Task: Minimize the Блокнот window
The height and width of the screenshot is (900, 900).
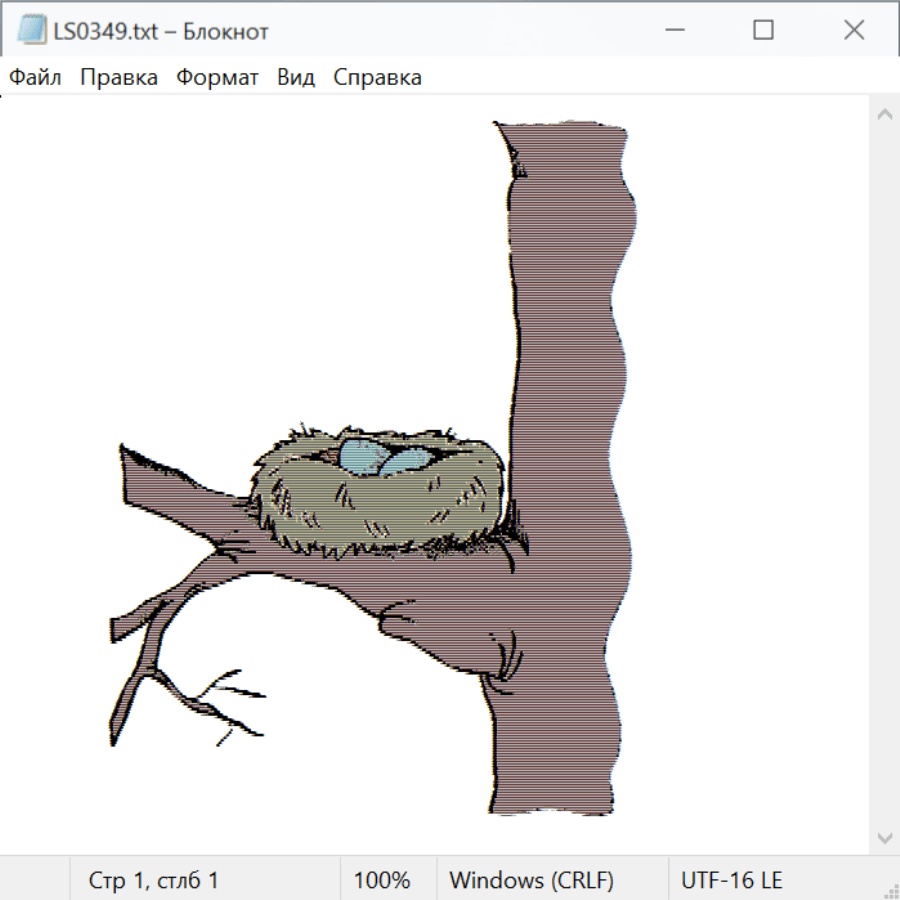Action: point(672,31)
